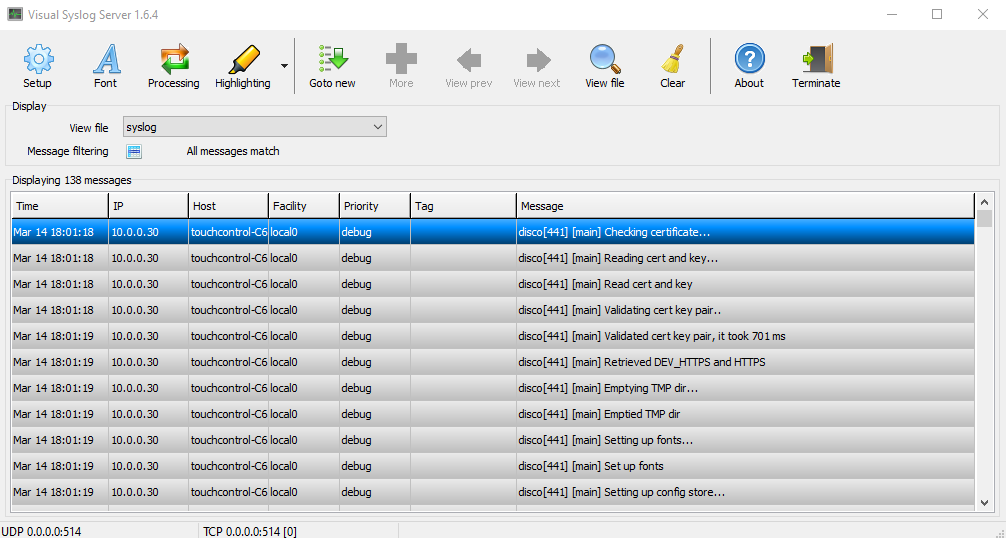Sort by the IP column header

(x=148, y=206)
